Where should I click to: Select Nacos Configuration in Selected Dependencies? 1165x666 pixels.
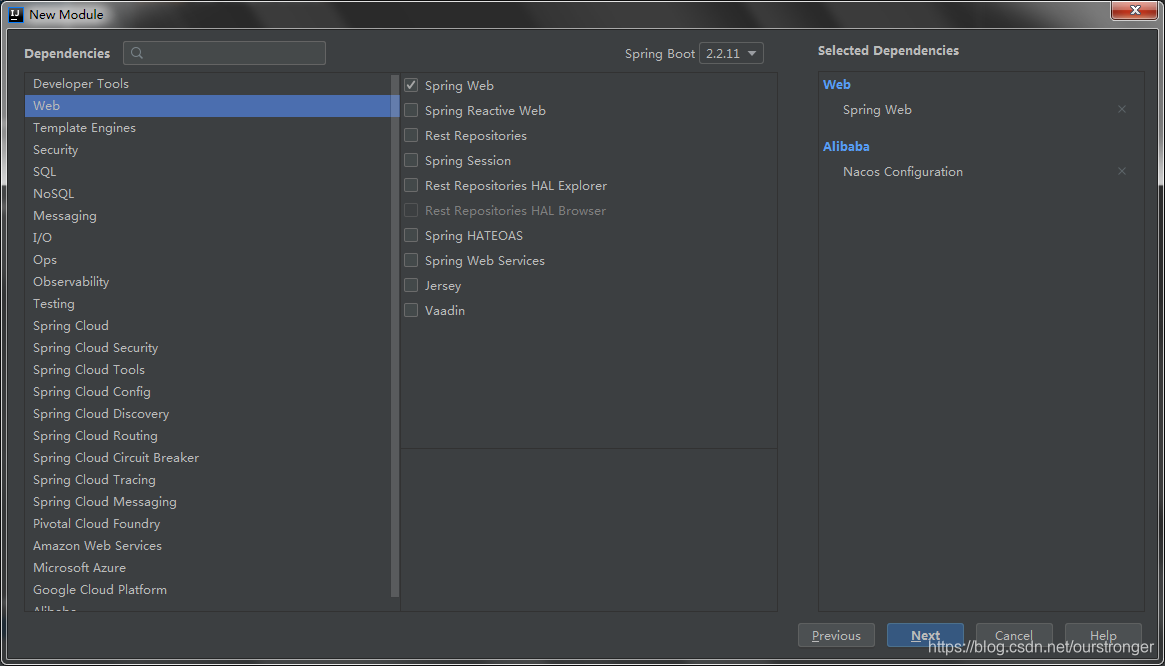pyautogui.click(x=903, y=172)
